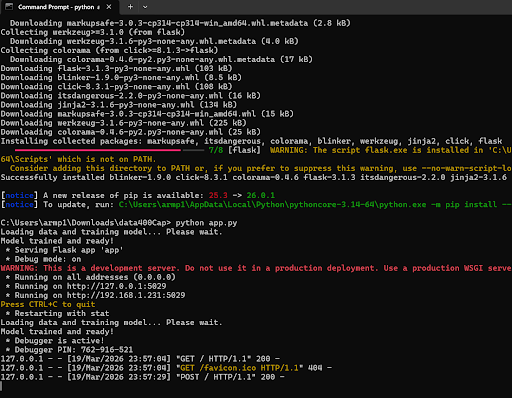Close the Command Prompt - python tab
Image resolution: width=512 pixels, height=398 pixels.
[x=109, y=7]
